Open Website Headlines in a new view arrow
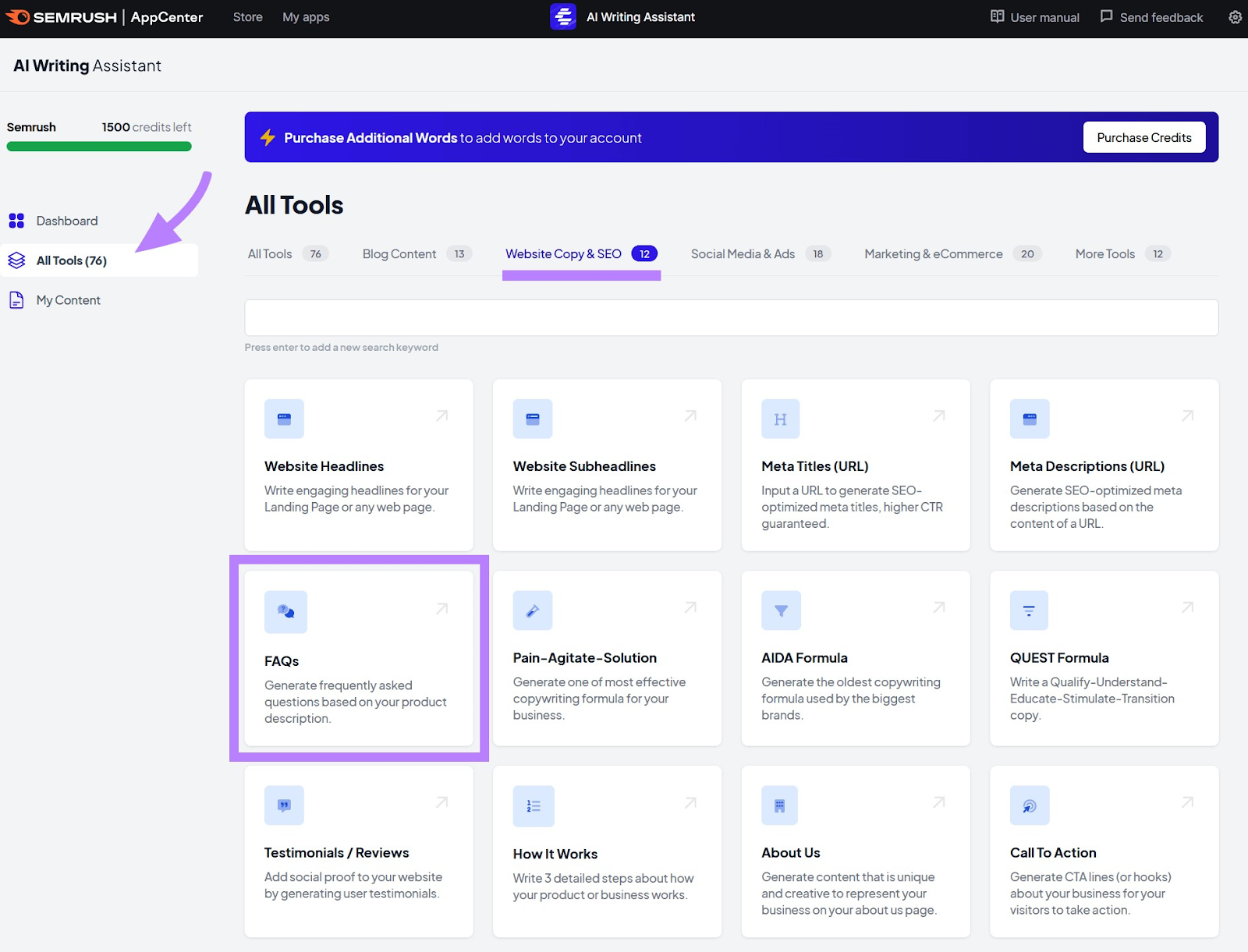 click(x=441, y=416)
